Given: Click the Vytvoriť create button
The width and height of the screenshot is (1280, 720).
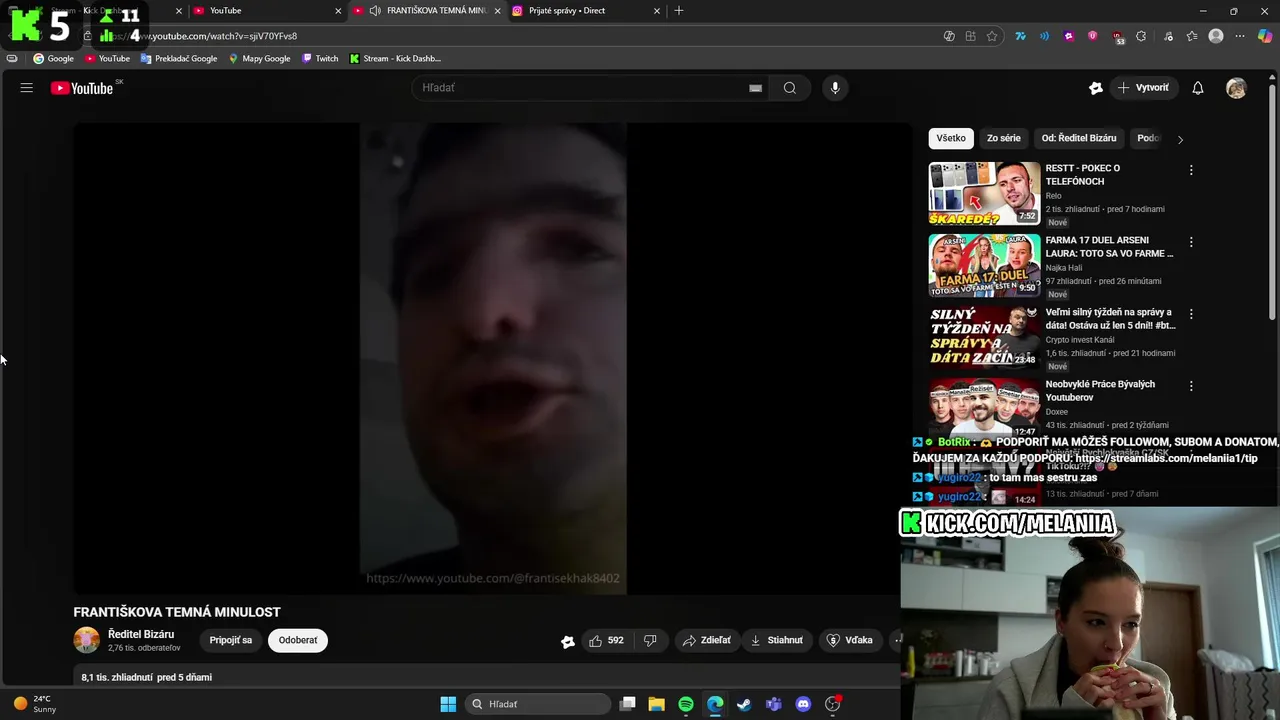Looking at the screenshot, I should click(1143, 88).
